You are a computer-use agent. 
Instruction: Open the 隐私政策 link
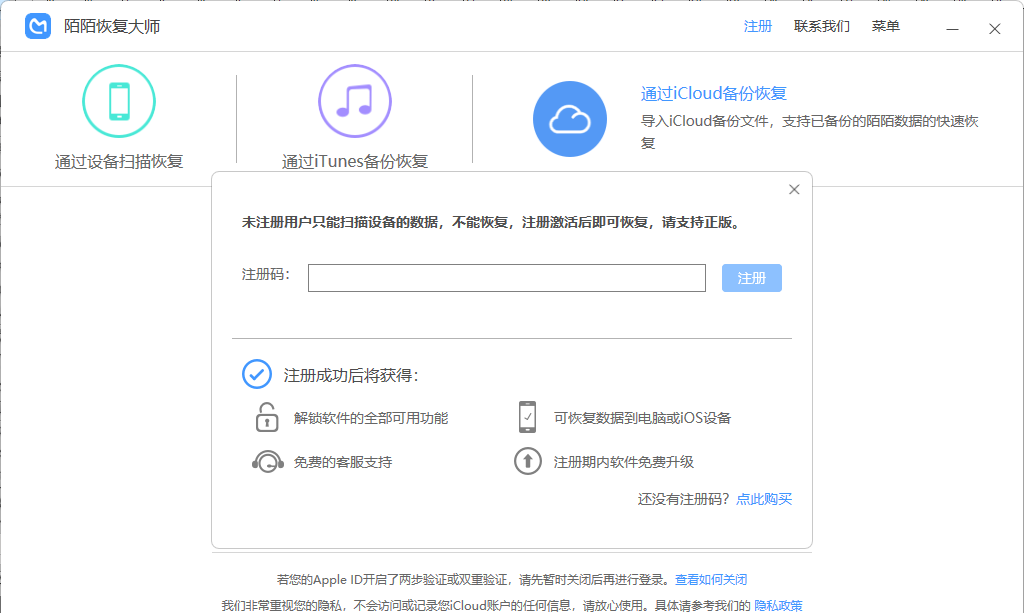click(778, 606)
